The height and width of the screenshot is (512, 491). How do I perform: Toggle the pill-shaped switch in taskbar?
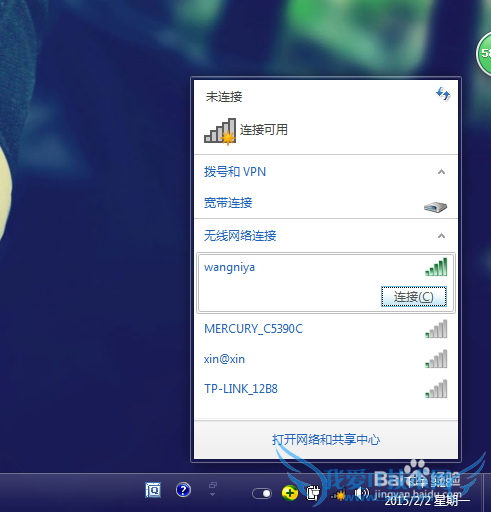(x=262, y=493)
